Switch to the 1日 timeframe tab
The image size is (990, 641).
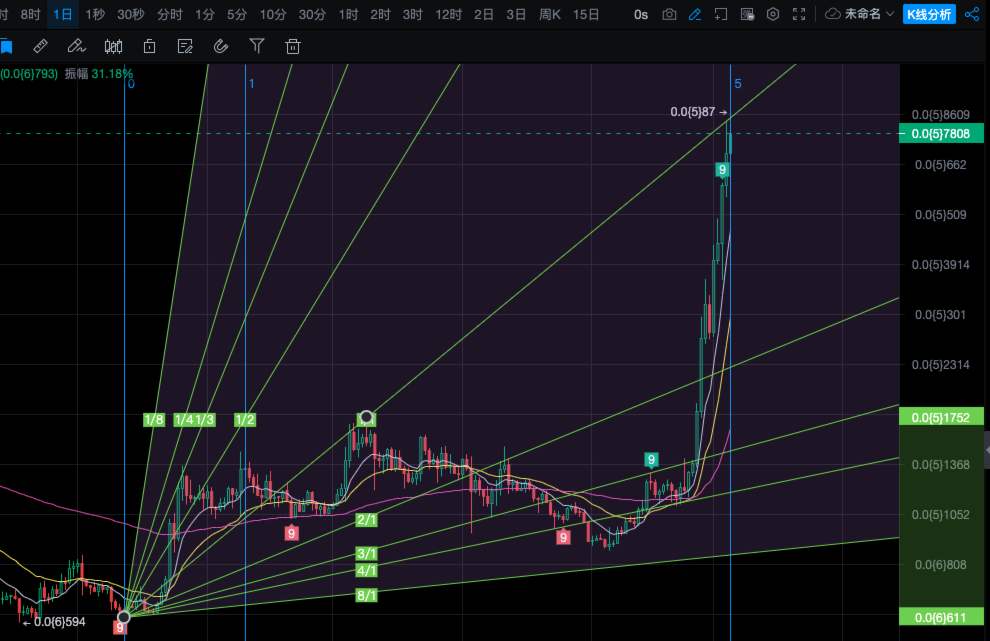[63, 15]
